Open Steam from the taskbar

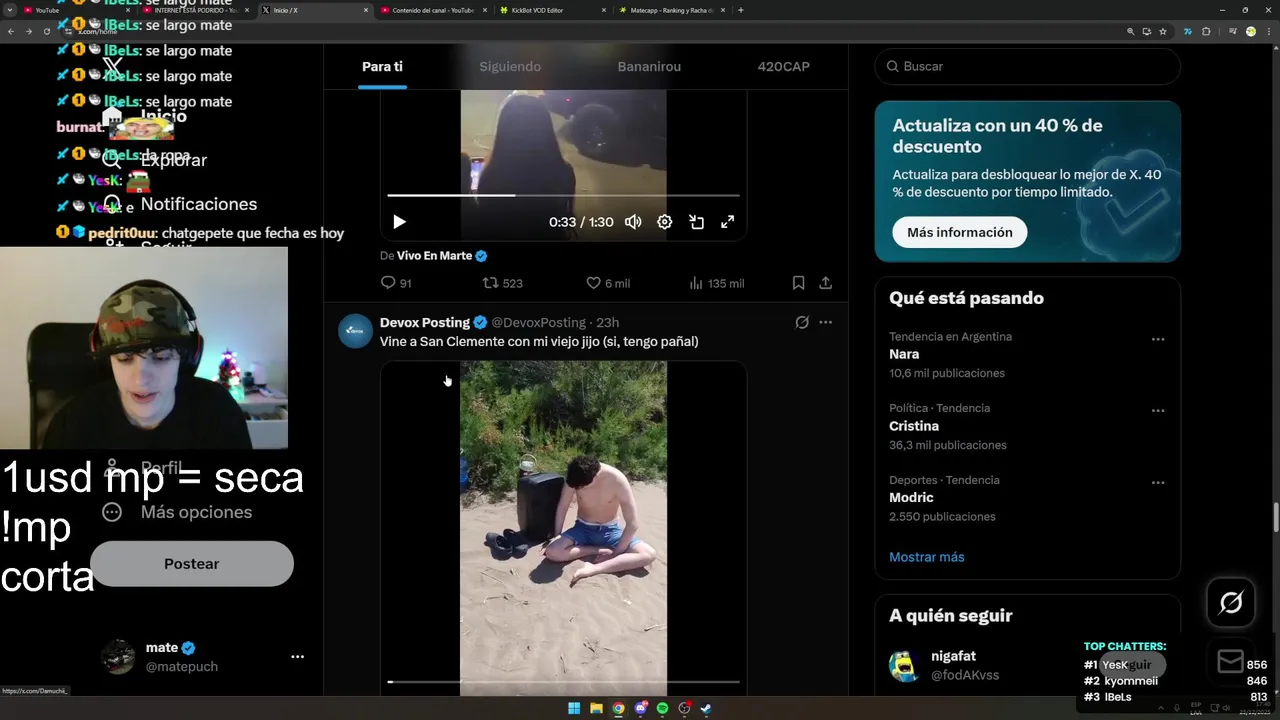tap(706, 709)
